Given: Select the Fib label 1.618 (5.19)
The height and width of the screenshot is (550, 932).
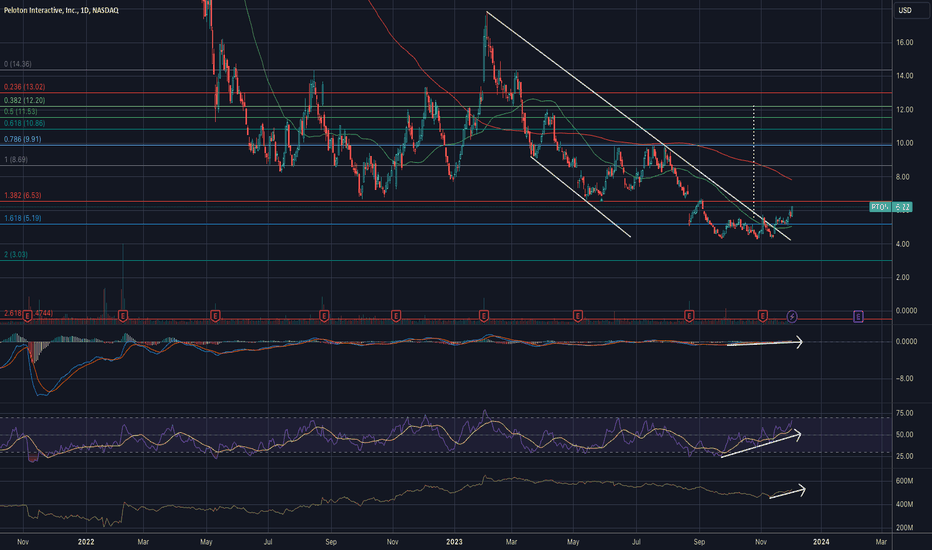Looking at the screenshot, I should 23,218.
